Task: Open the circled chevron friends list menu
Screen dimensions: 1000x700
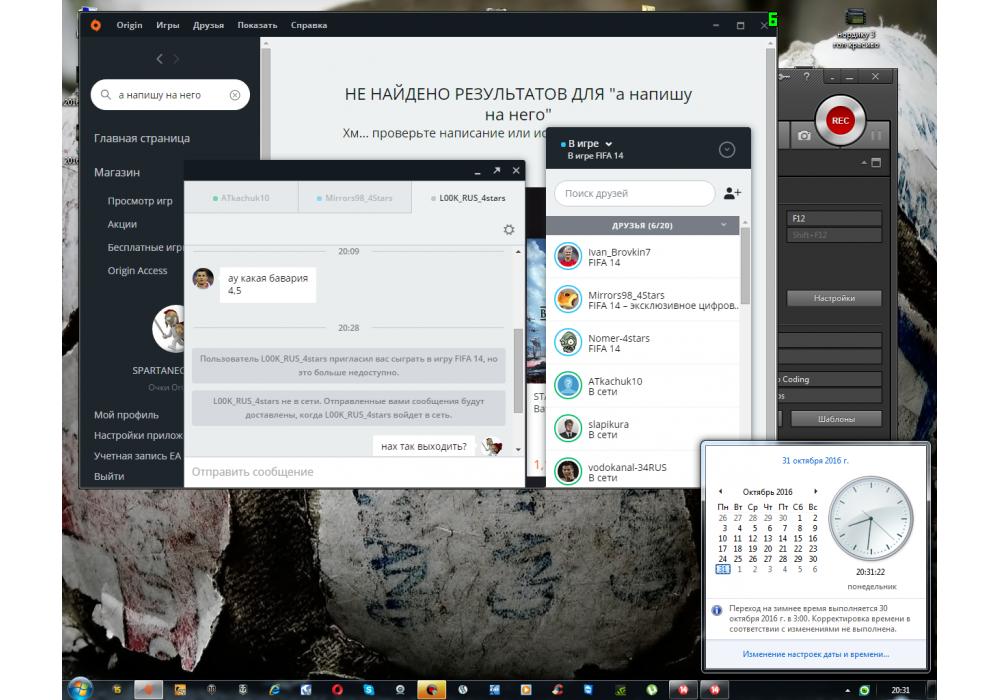Action: (727, 150)
